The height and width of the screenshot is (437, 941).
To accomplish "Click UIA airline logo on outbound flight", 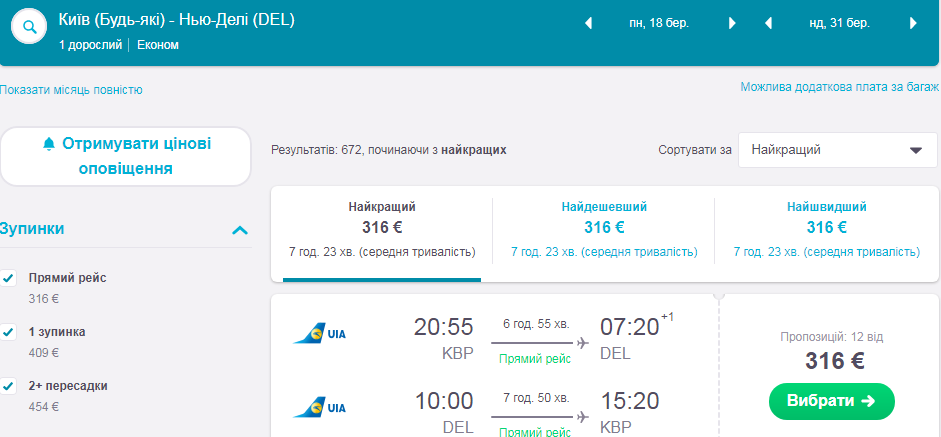I will click(319, 334).
